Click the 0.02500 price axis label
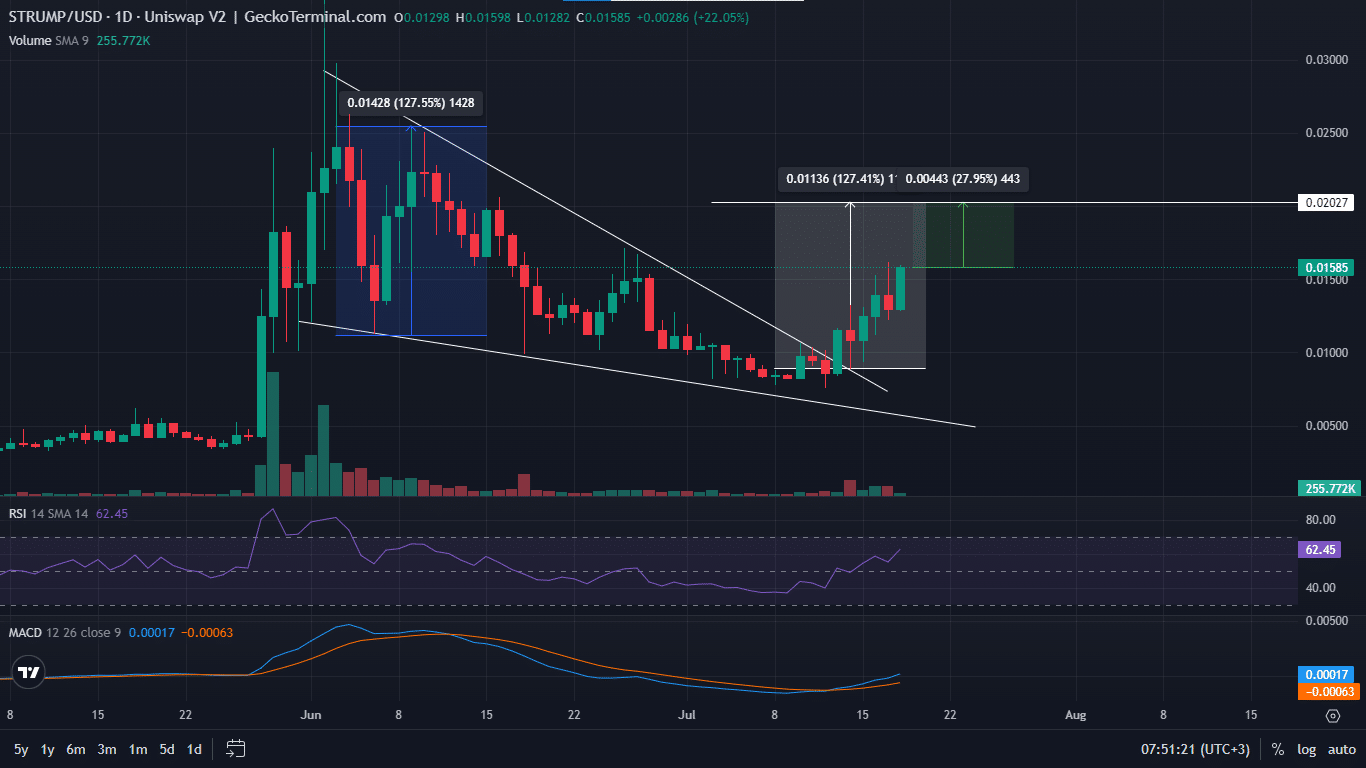The height and width of the screenshot is (768, 1366). [1328, 133]
